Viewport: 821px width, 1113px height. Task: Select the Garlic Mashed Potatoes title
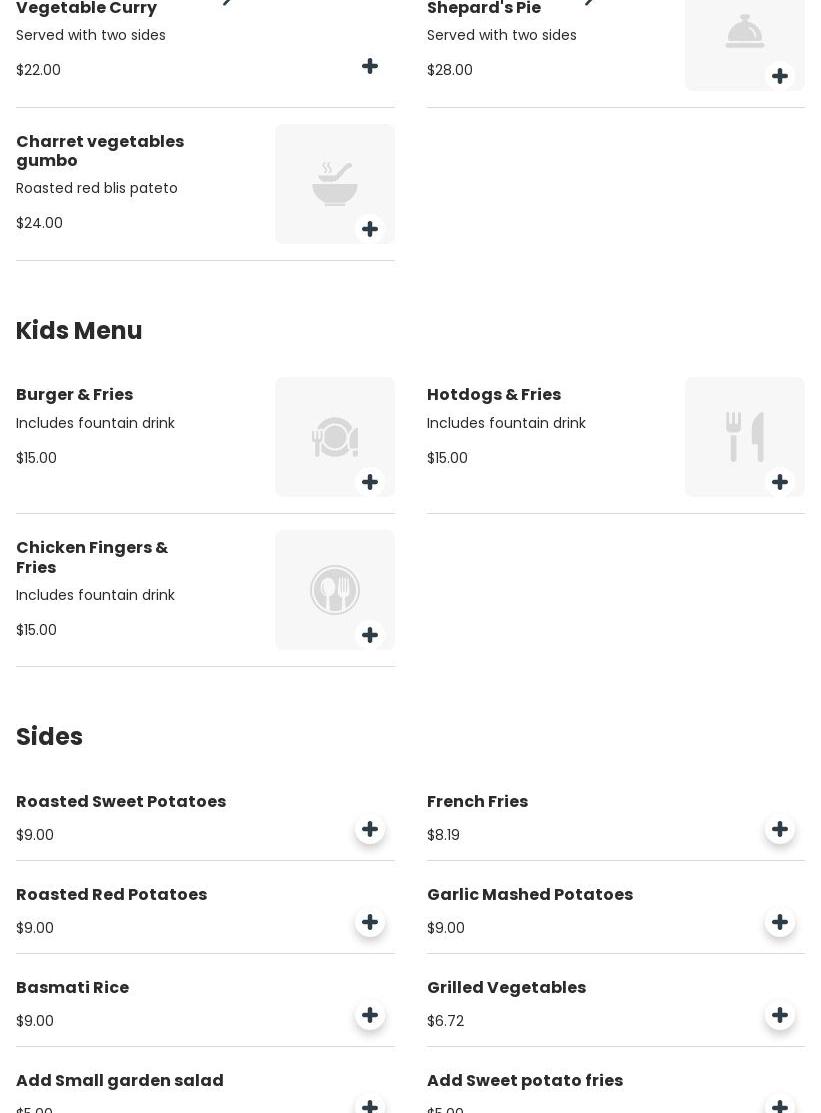[530, 895]
